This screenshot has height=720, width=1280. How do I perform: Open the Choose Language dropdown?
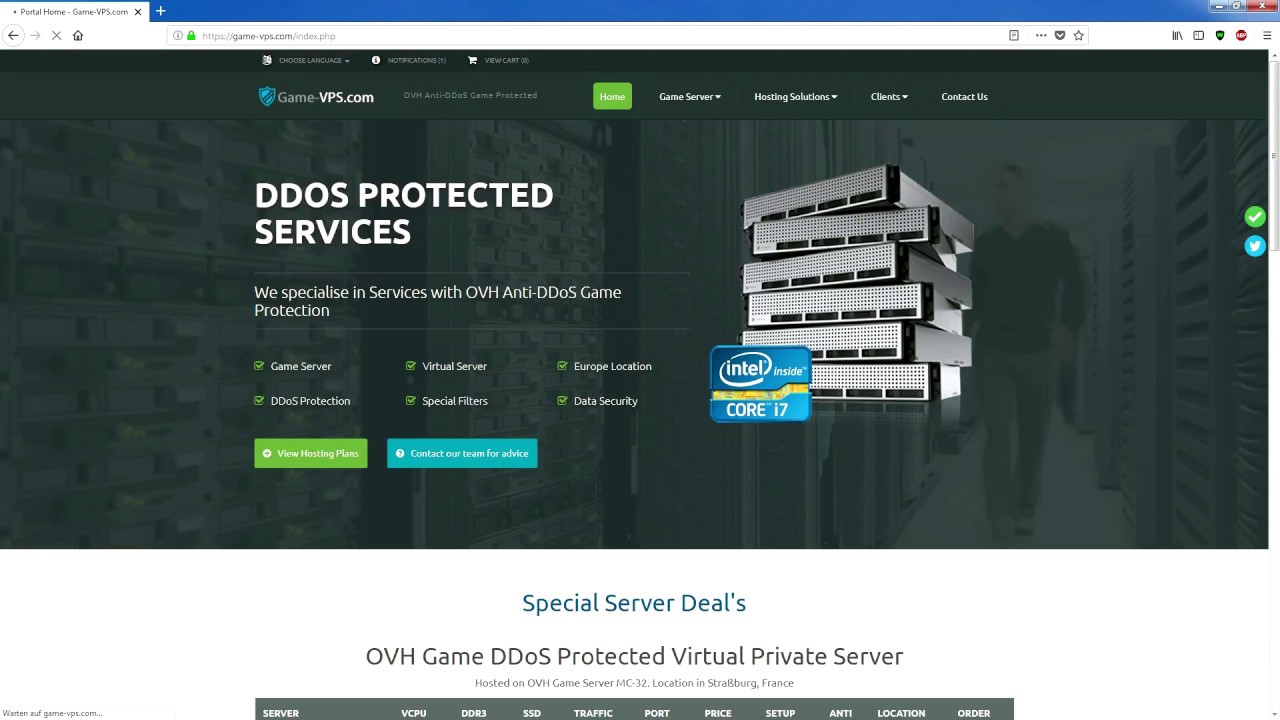[x=306, y=60]
